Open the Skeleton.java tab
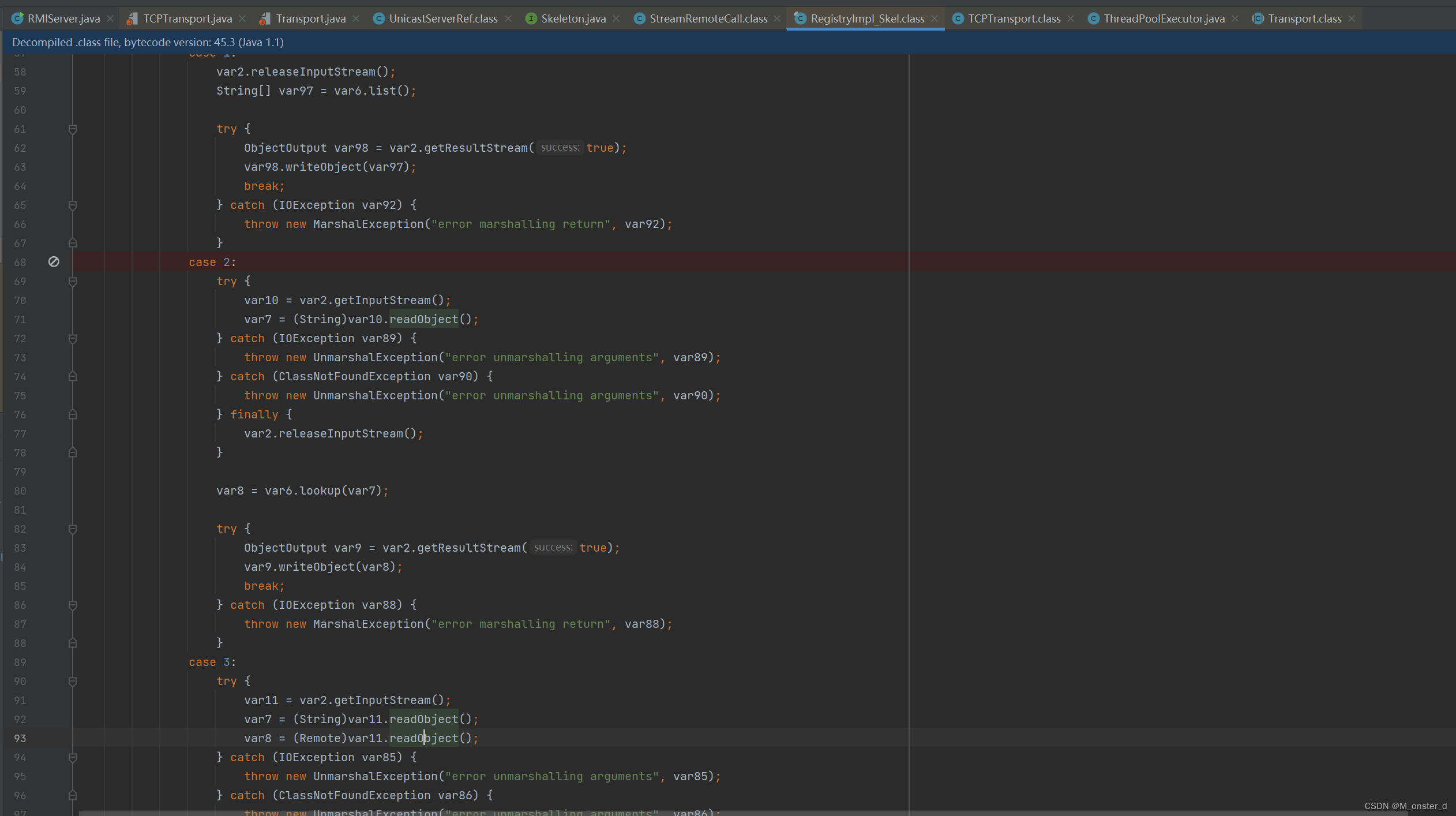Screen dimensions: 1456x816 pos(573,18)
